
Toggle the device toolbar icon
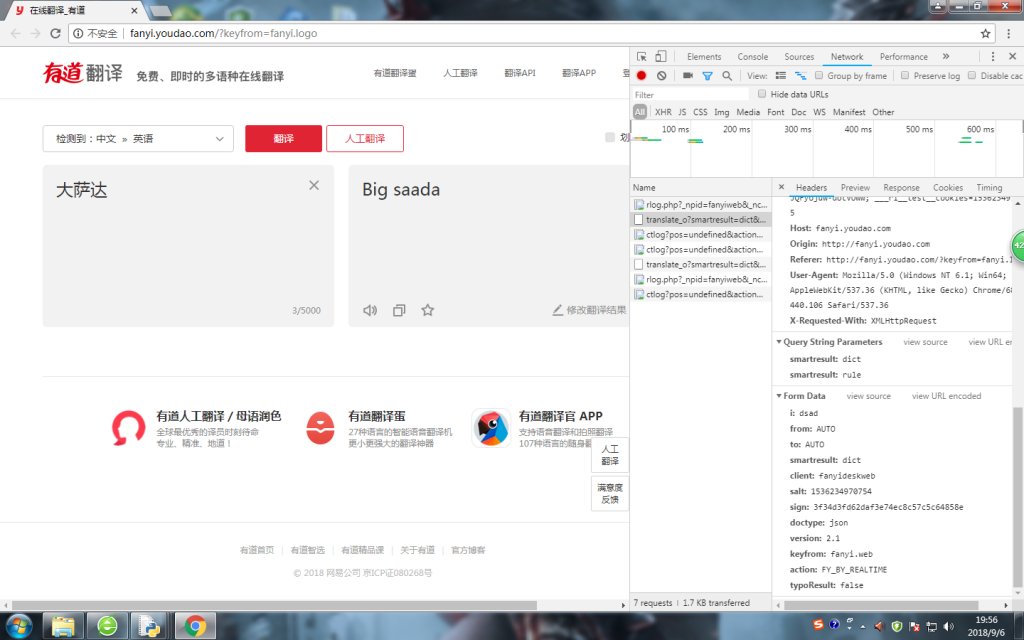tap(664, 57)
